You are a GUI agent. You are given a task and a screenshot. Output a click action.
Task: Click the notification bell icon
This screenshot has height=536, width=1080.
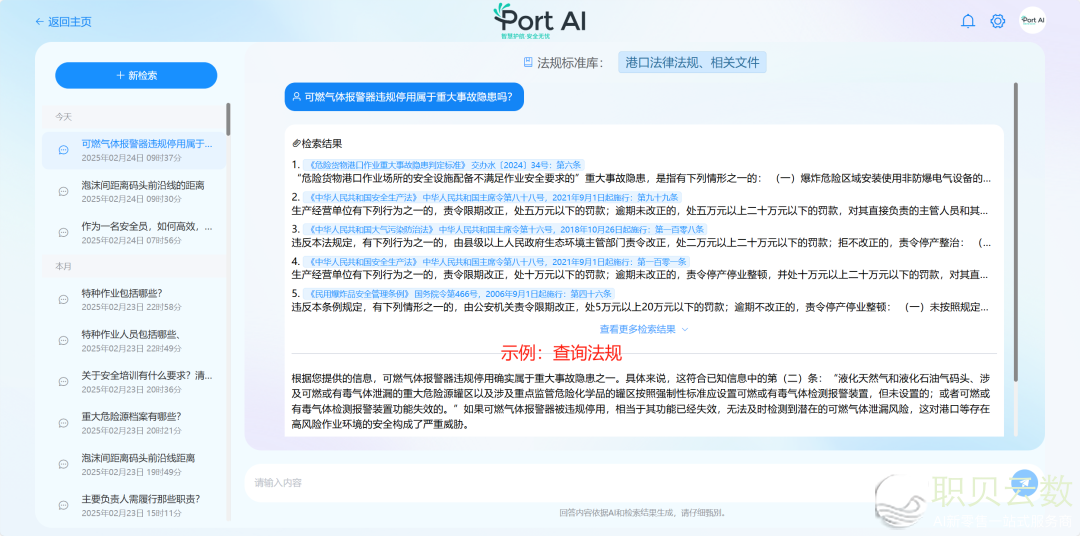pos(967,21)
